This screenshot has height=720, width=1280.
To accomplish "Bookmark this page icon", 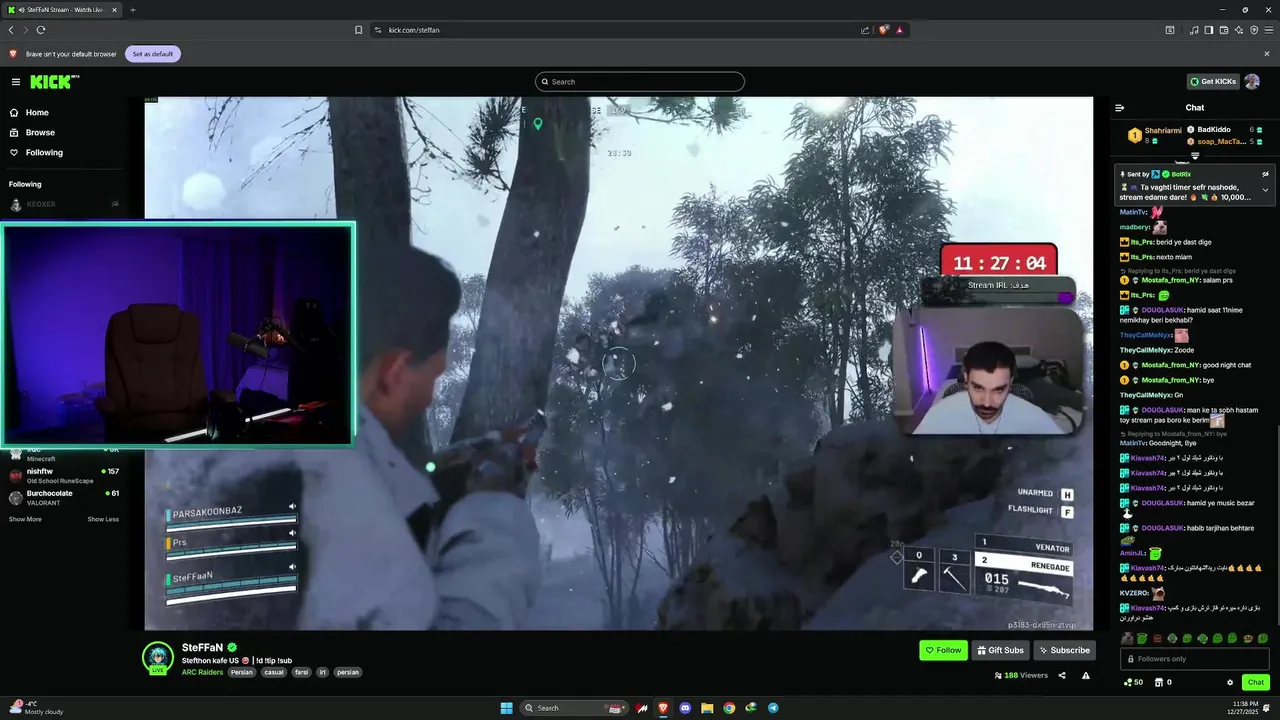I will (x=359, y=30).
